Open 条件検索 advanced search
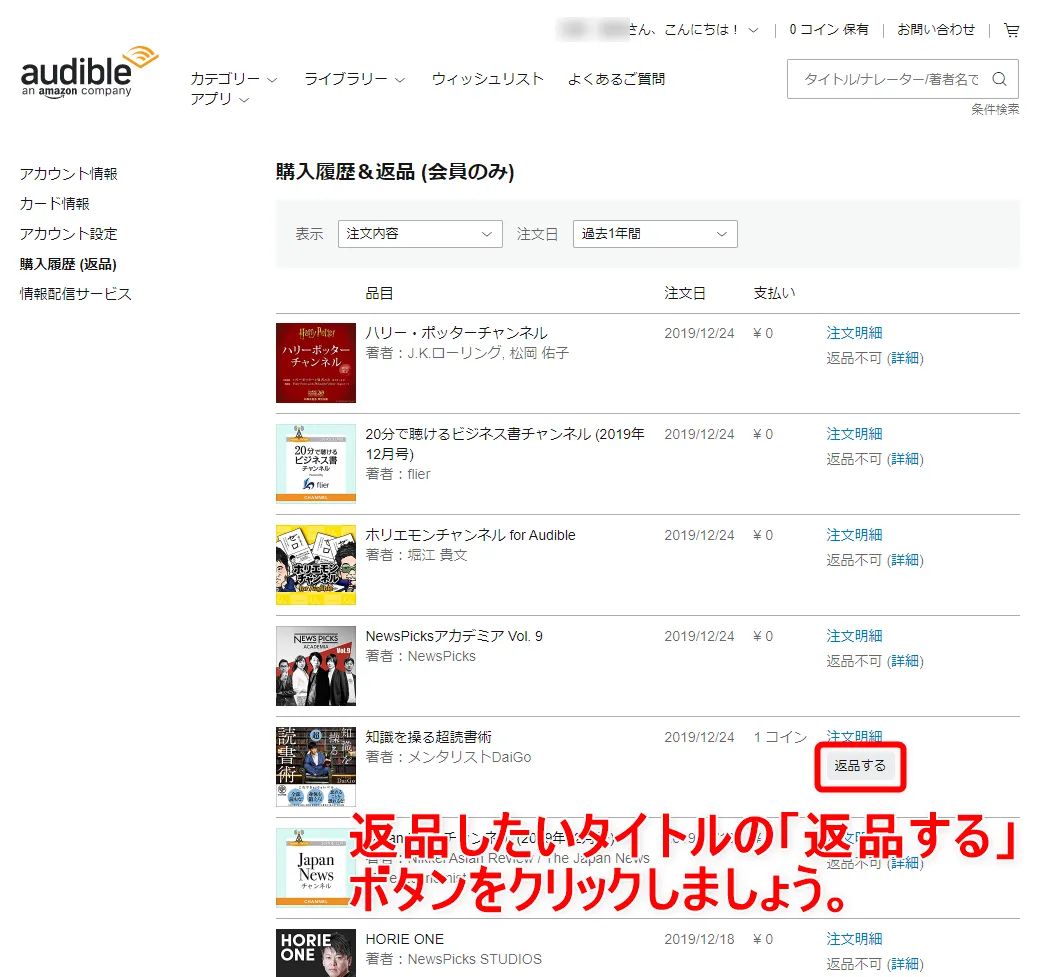The image size is (1050, 977). [995, 109]
